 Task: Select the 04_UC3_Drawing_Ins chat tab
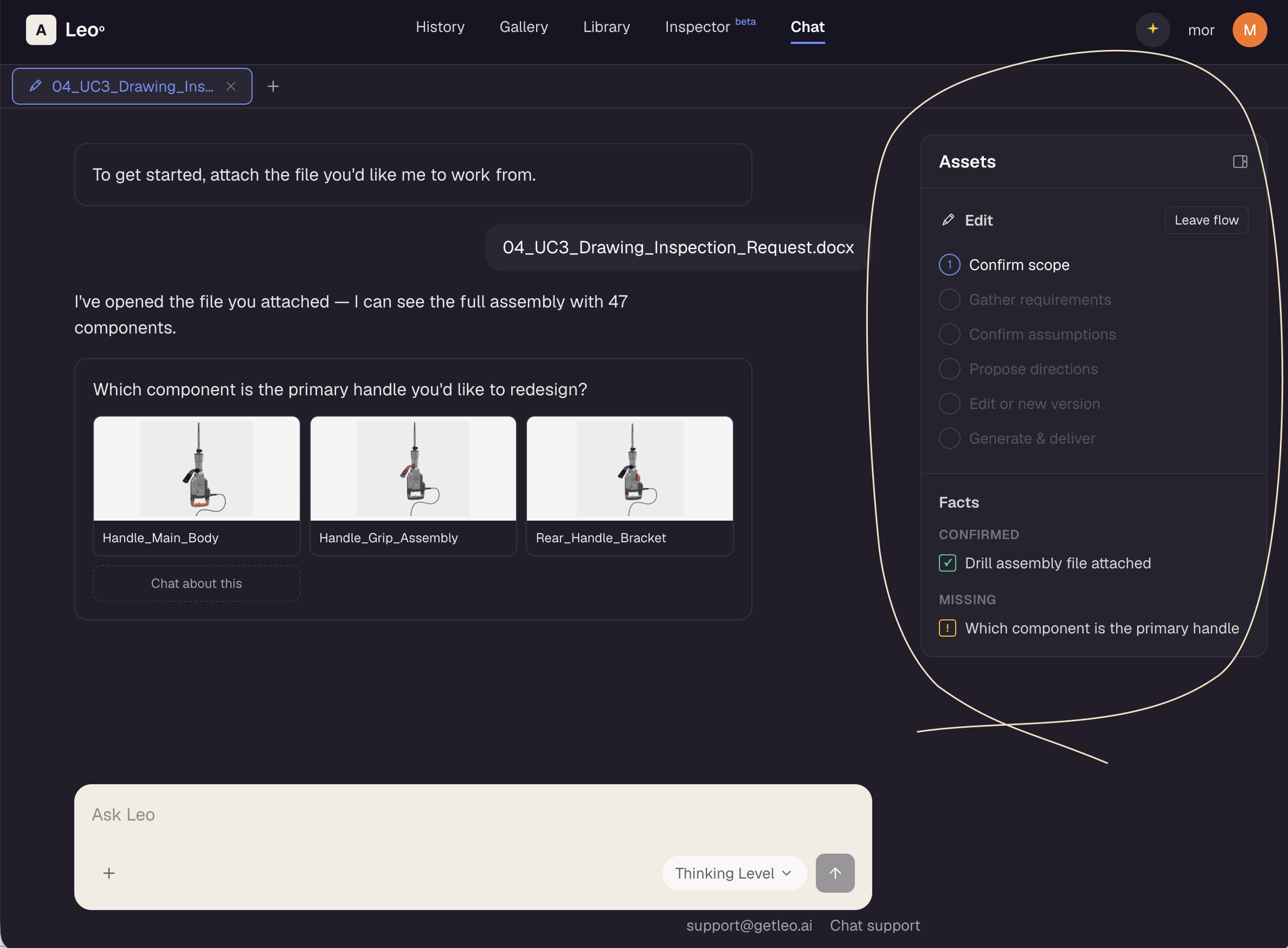click(x=132, y=86)
